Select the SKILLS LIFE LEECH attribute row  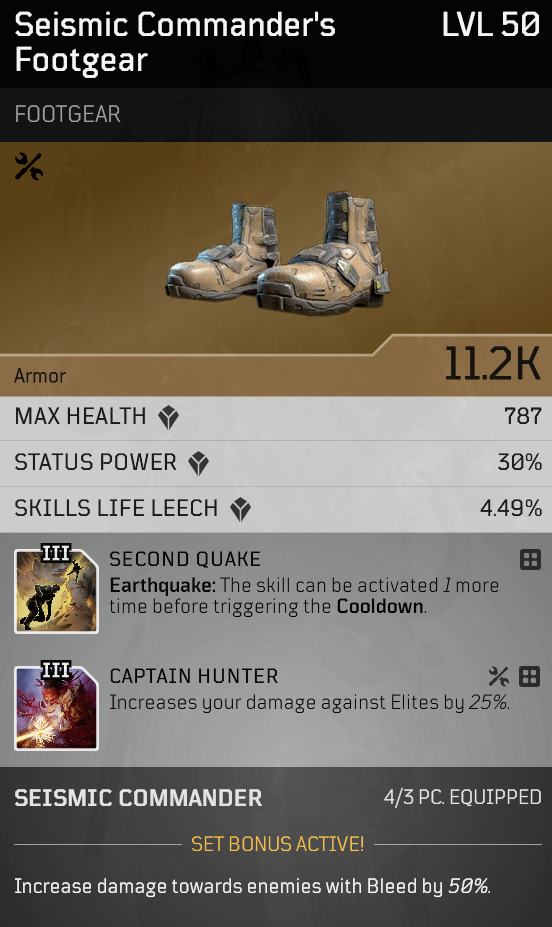[x=276, y=510]
